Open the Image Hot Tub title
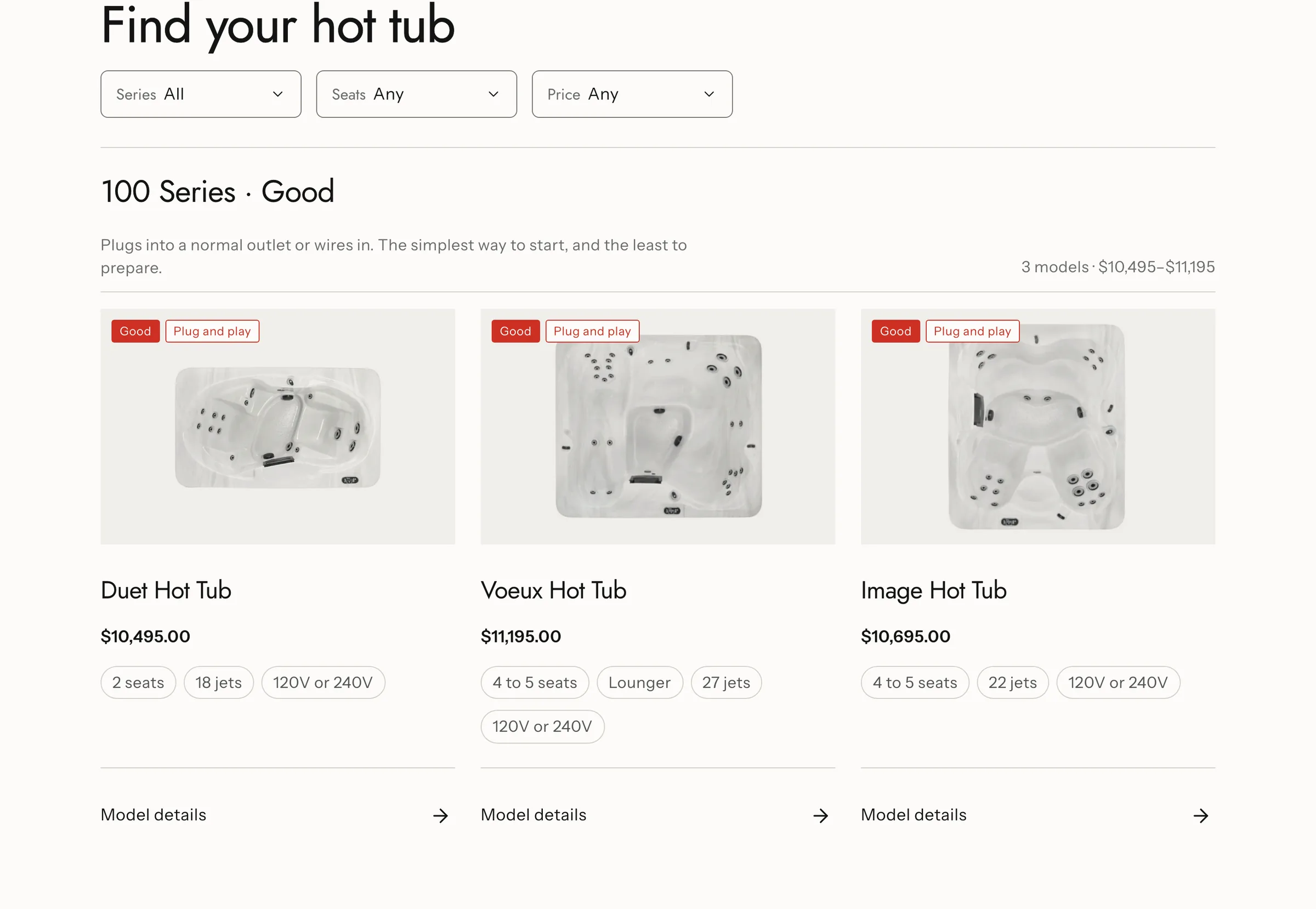 [933, 590]
